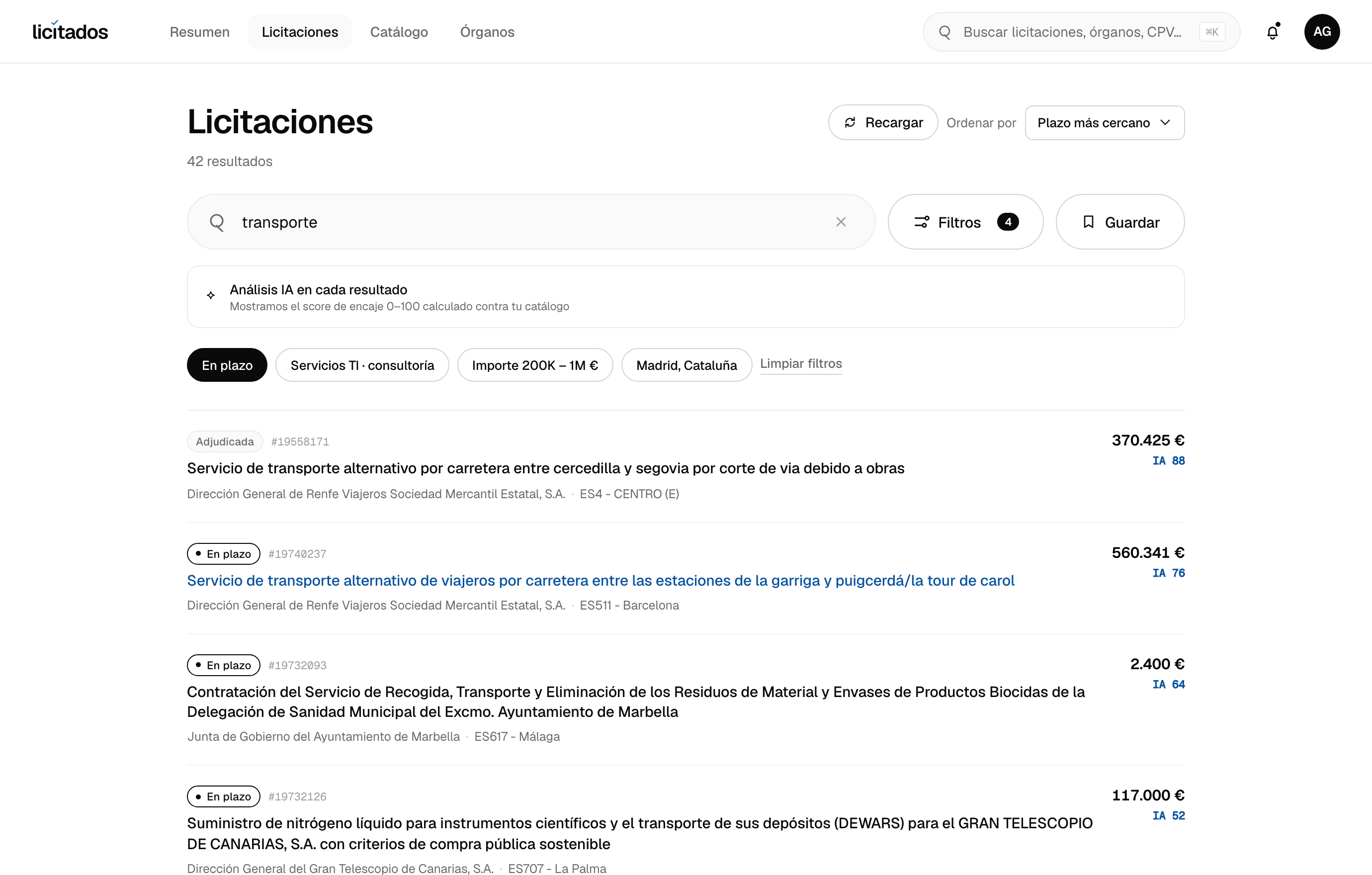
Task: Open the Plazo más cercano sort dropdown
Action: tap(1105, 122)
